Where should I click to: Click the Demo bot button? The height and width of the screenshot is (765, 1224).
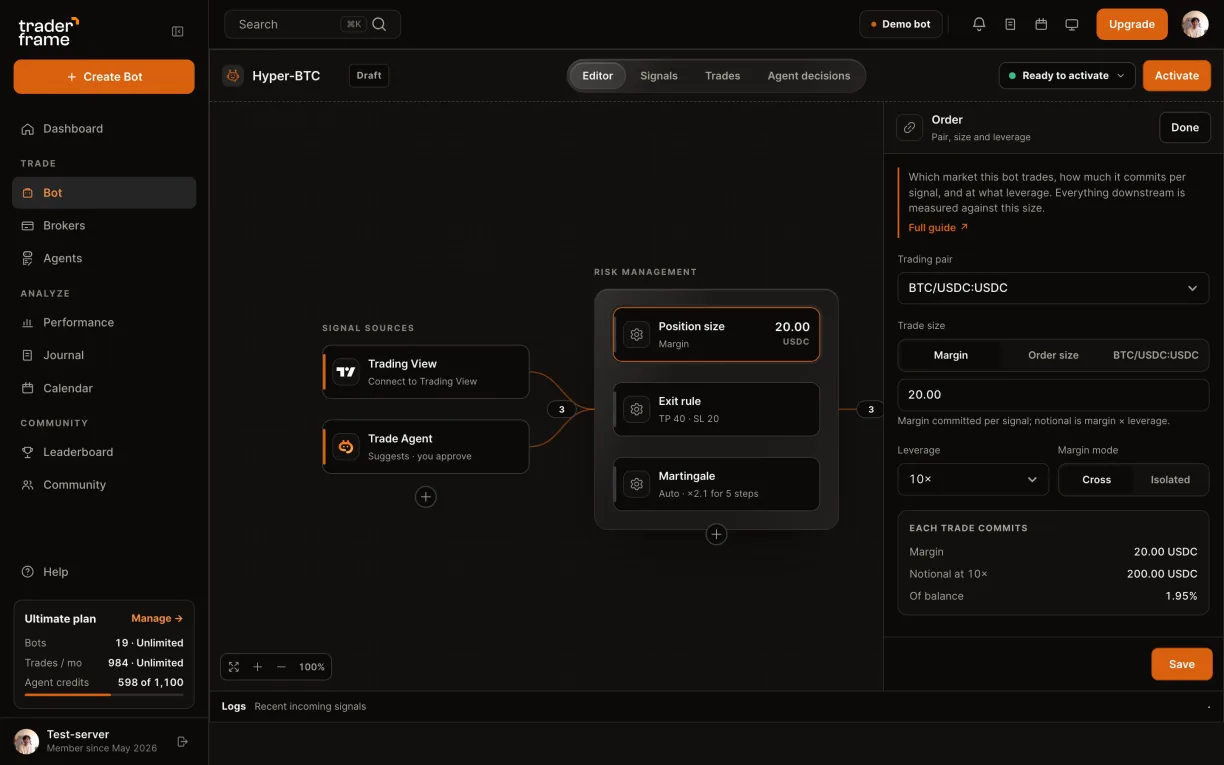901,24
